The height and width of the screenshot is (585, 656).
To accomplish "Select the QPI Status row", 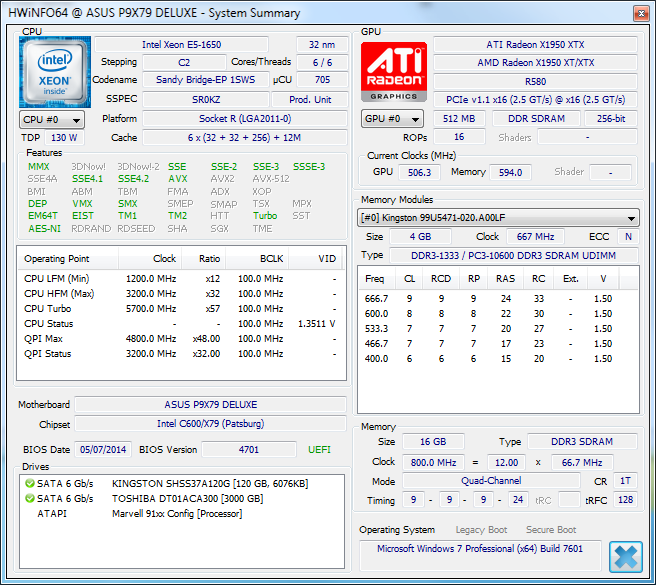I will point(181,354).
